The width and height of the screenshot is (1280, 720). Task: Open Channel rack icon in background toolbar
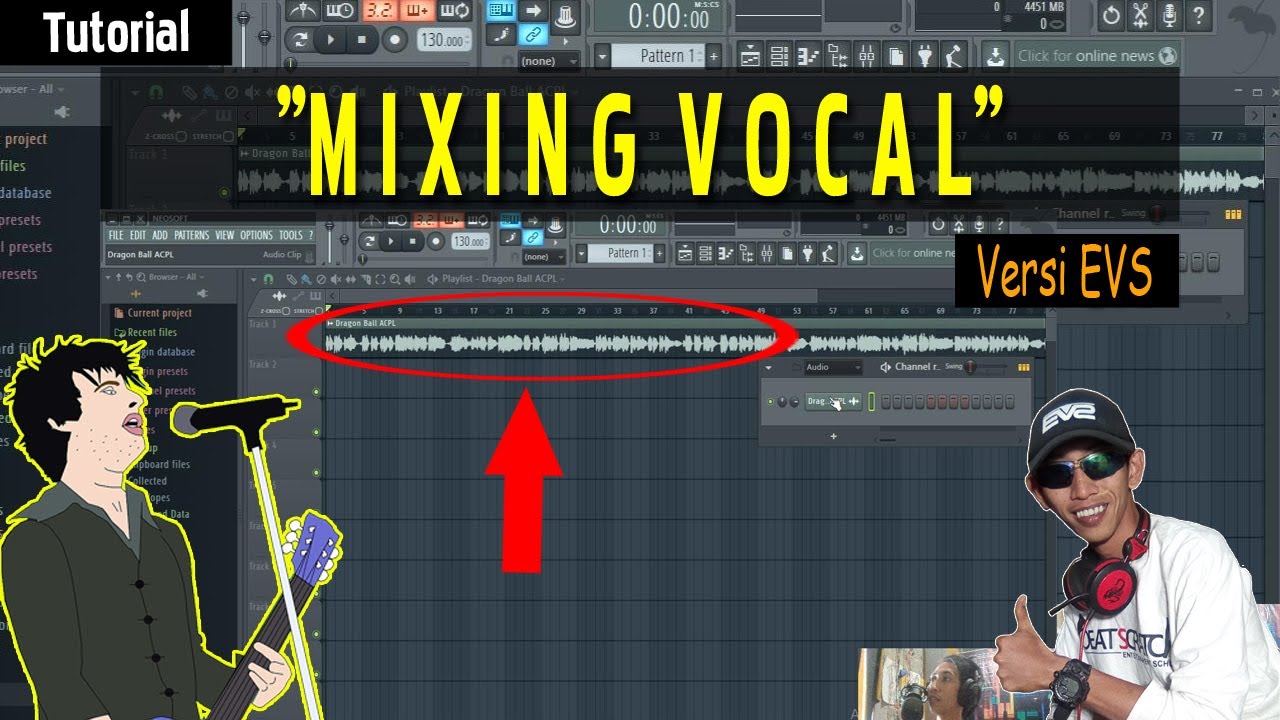(779, 56)
